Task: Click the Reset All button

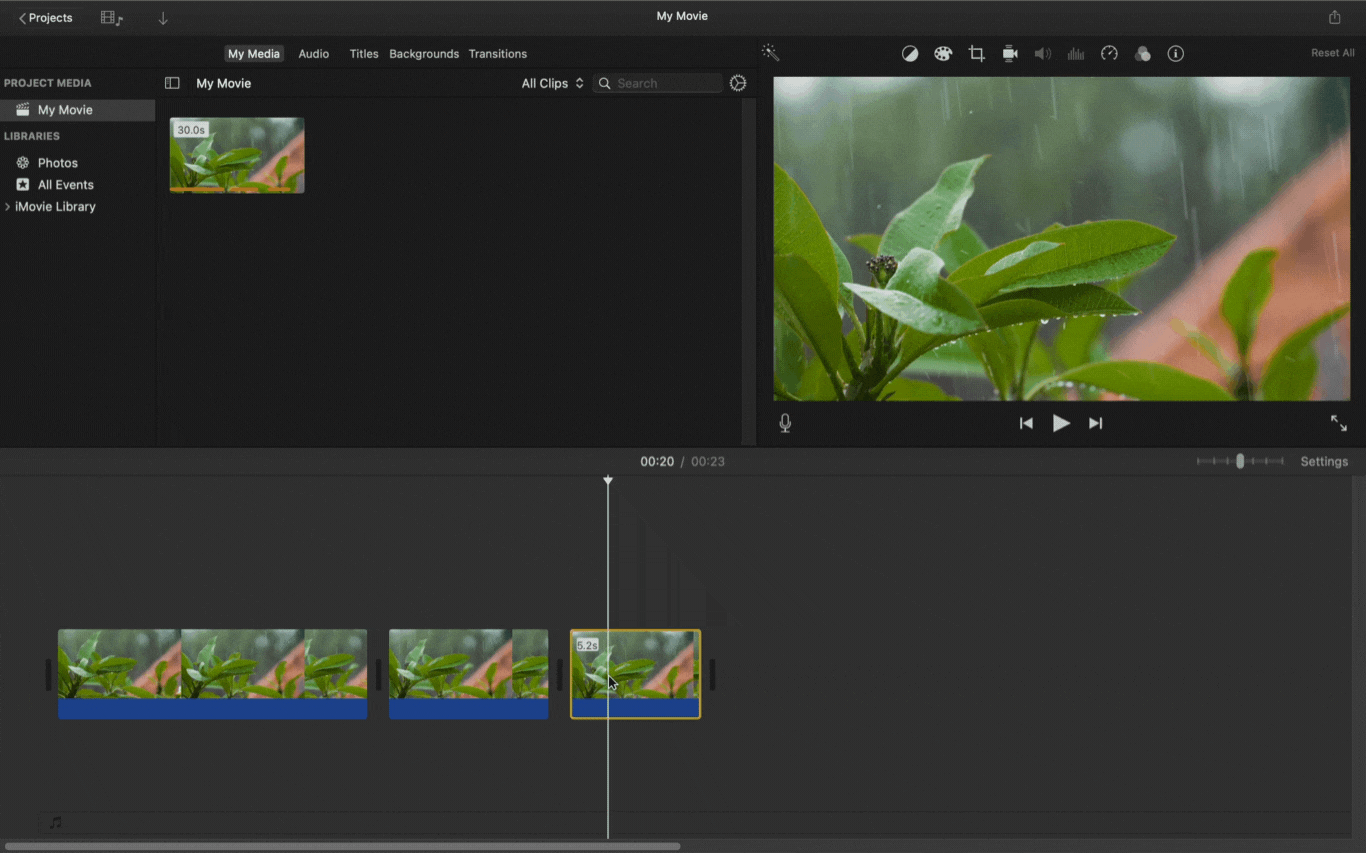Action: point(1332,52)
